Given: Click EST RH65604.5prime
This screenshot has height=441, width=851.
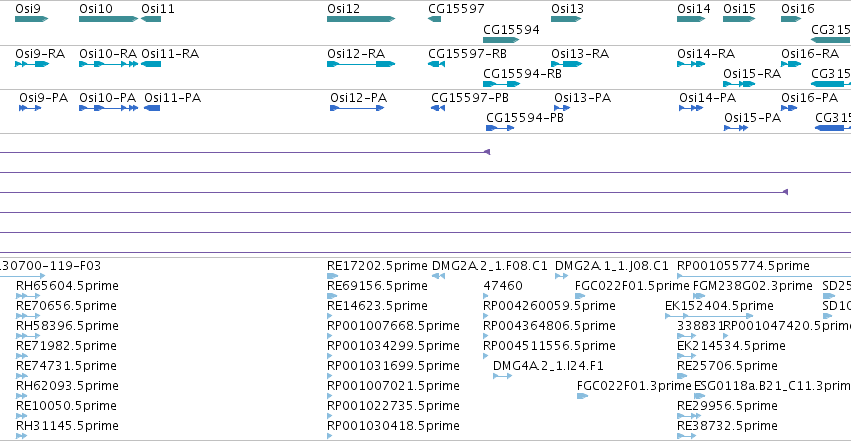Looking at the screenshot, I should coord(67,285).
